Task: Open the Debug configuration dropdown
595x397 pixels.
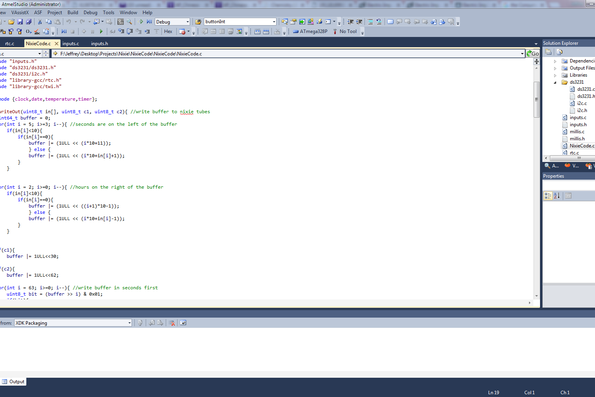Action: click(x=172, y=22)
